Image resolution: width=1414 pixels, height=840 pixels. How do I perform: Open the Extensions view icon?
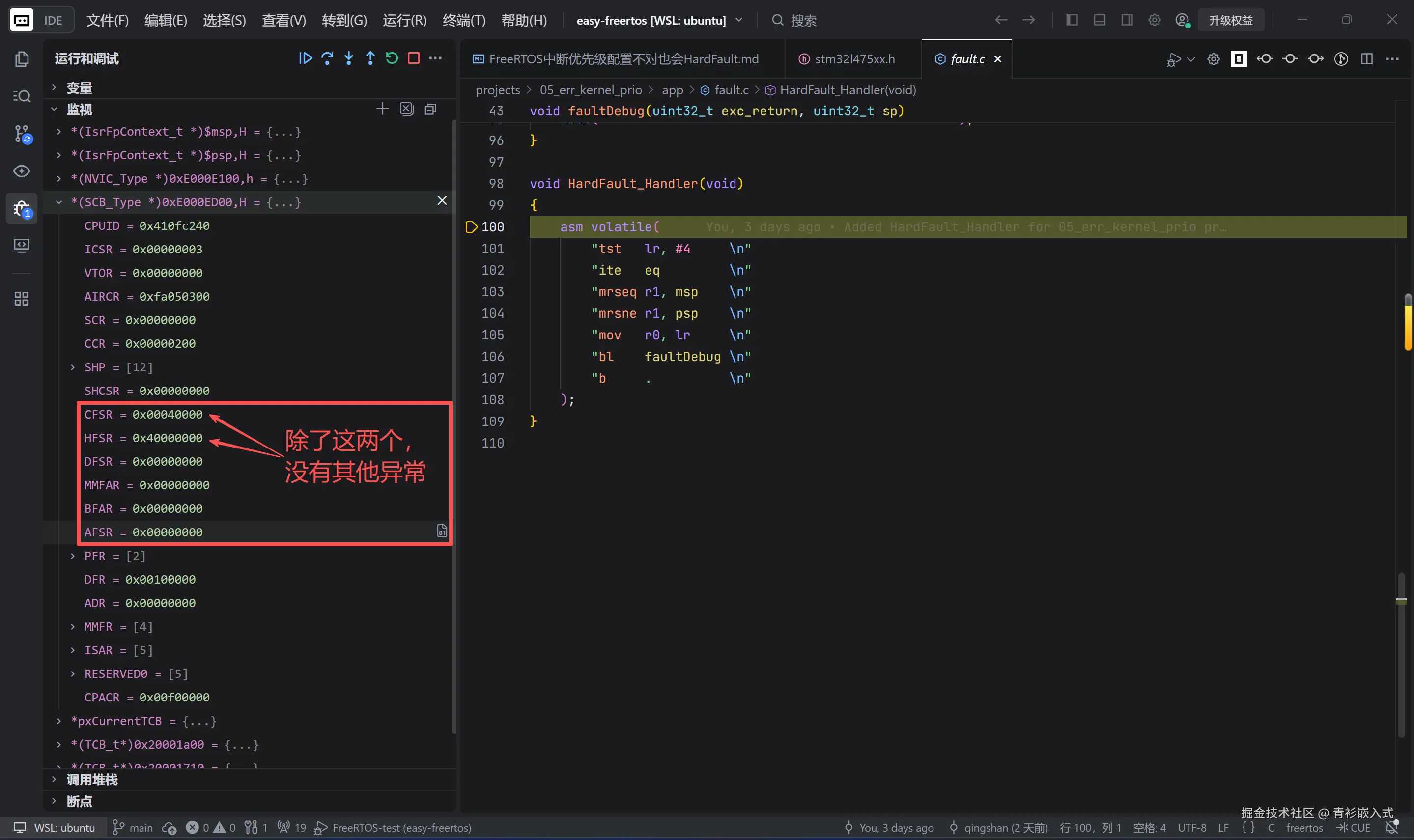pos(22,298)
